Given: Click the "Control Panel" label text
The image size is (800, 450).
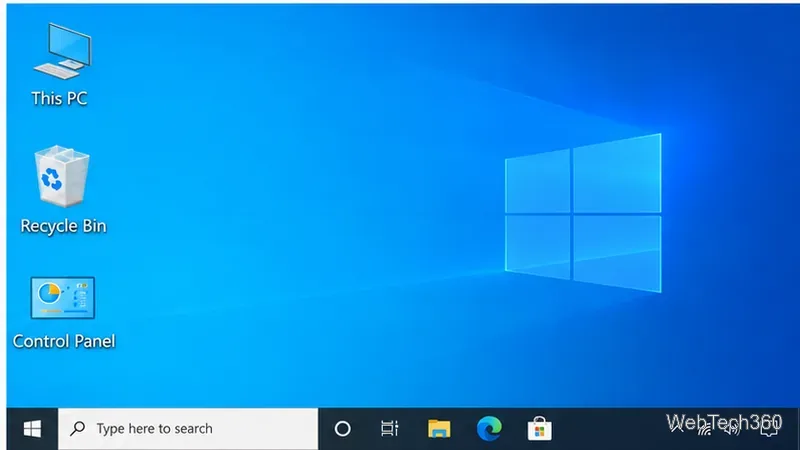Looking at the screenshot, I should click(x=64, y=341).
